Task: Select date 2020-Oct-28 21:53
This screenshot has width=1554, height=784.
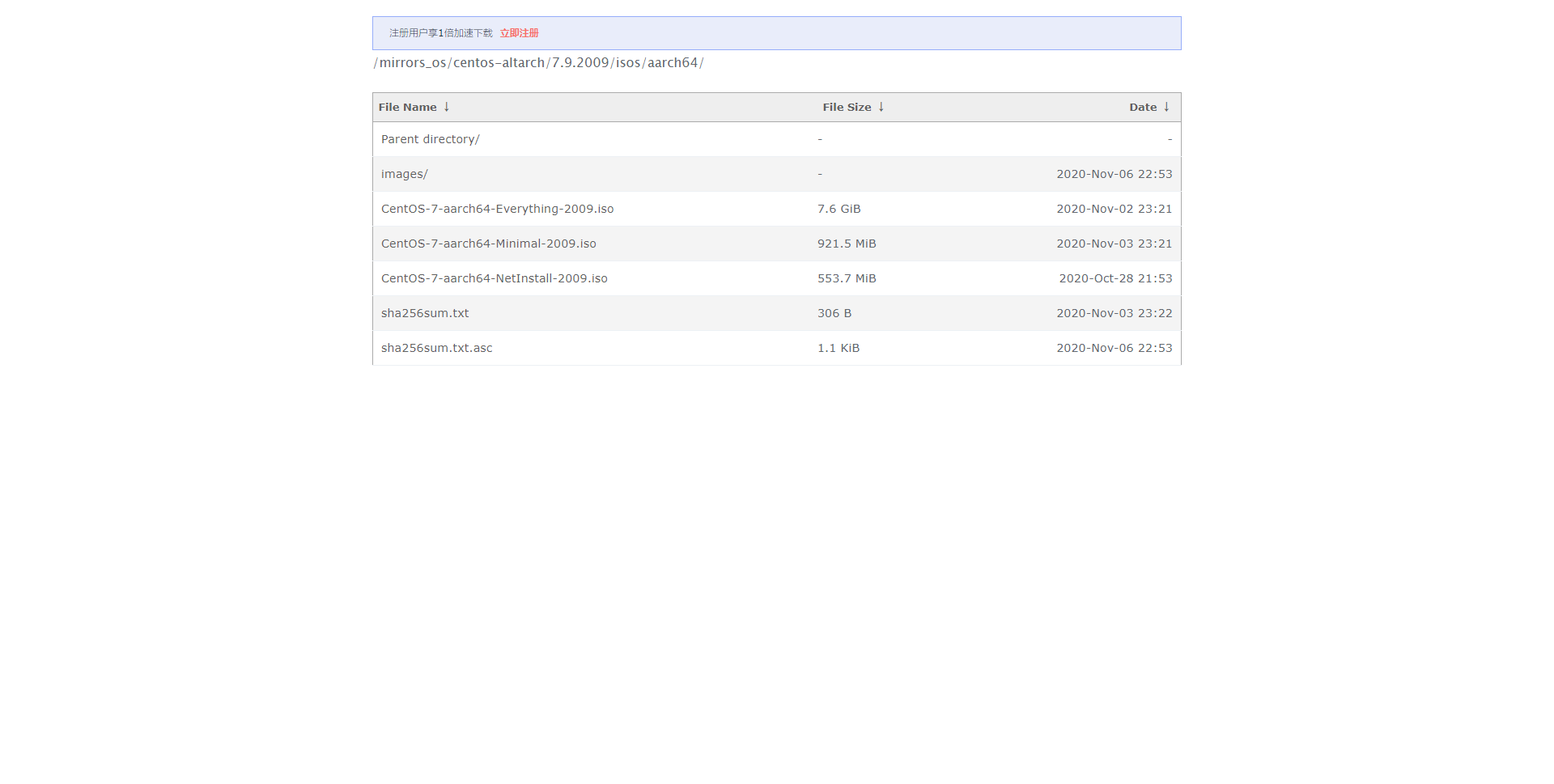Action: 1115,278
